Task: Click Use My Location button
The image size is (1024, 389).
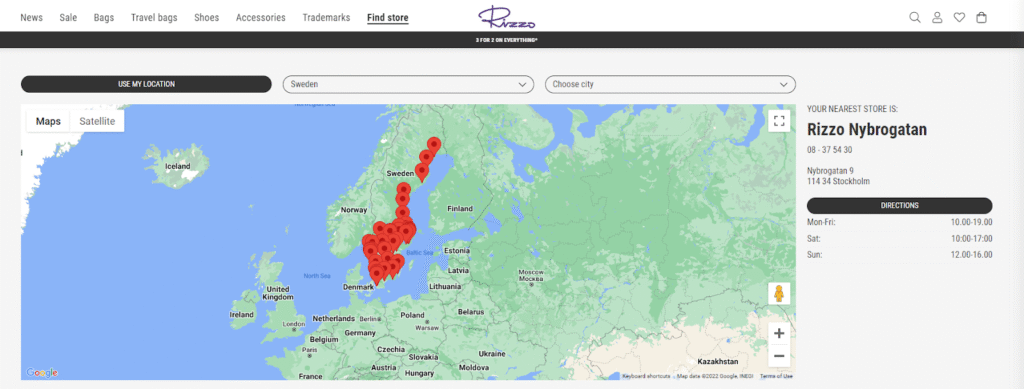Action: coord(146,84)
